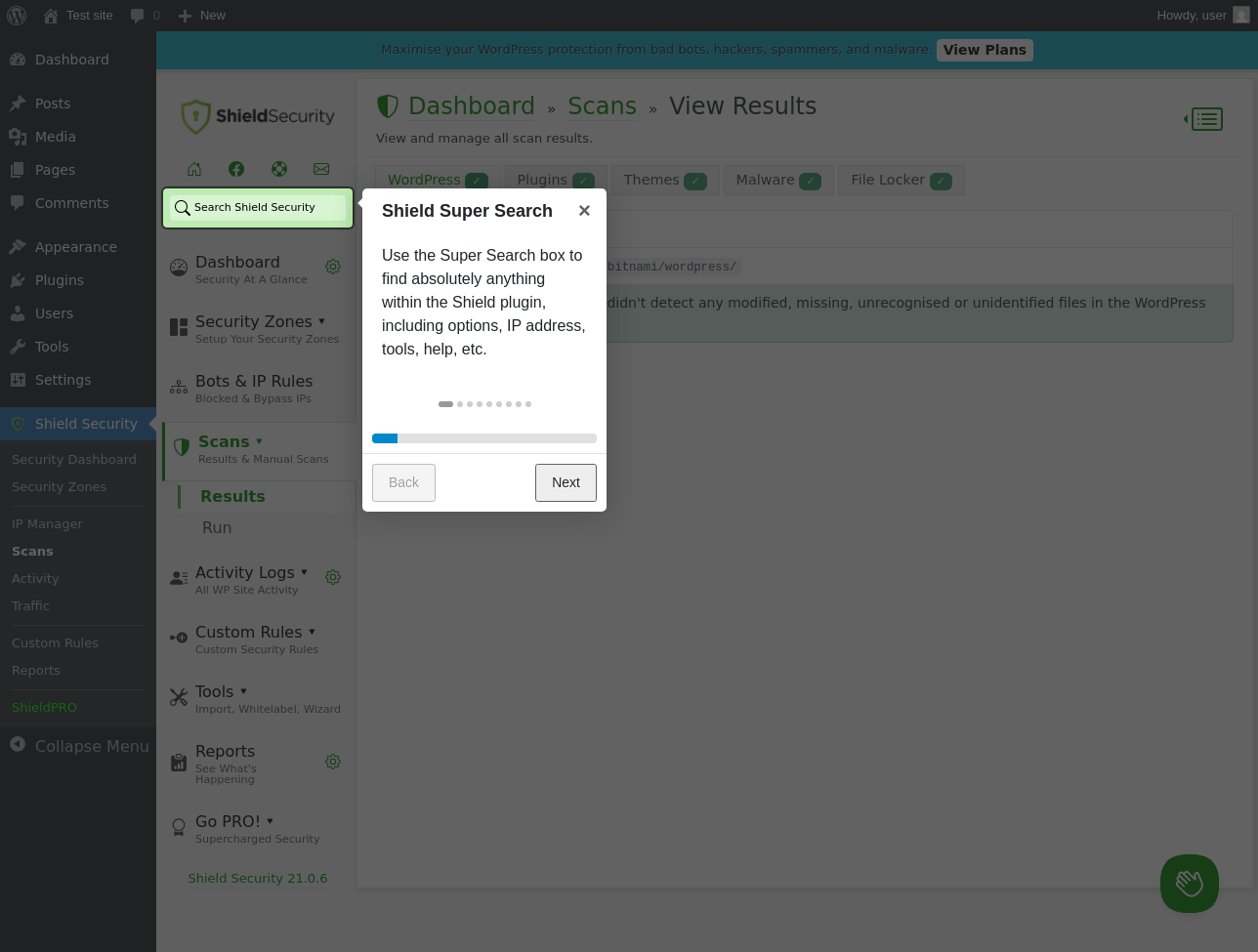Open Plugins in the WordPress admin menu
Screen dimensions: 1258x952
point(78,280)
